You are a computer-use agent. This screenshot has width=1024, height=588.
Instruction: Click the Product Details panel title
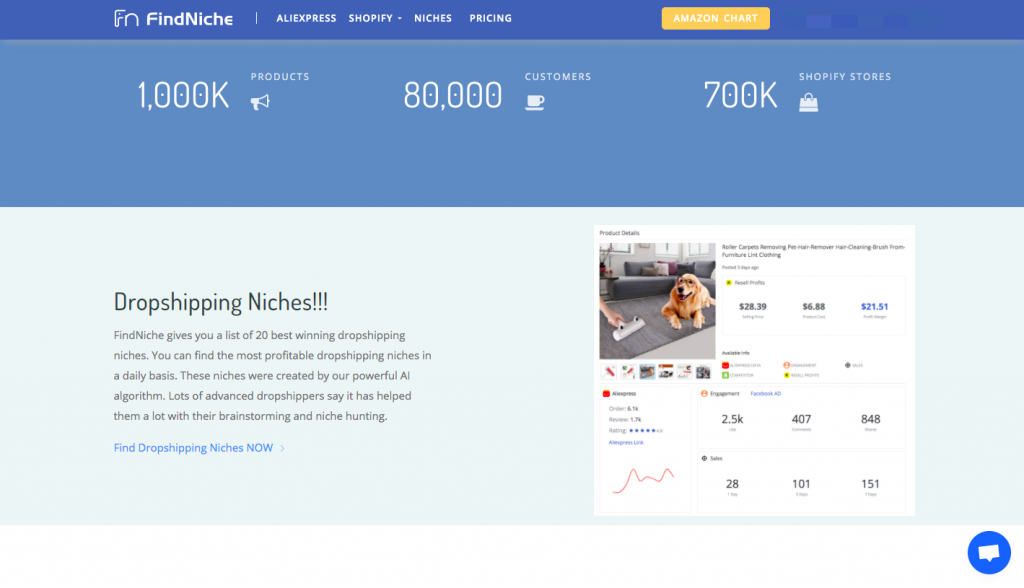coord(619,233)
